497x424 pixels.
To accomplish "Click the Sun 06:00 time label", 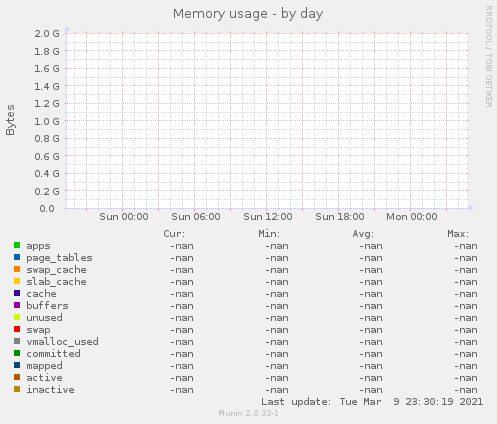I will click(x=196, y=217).
